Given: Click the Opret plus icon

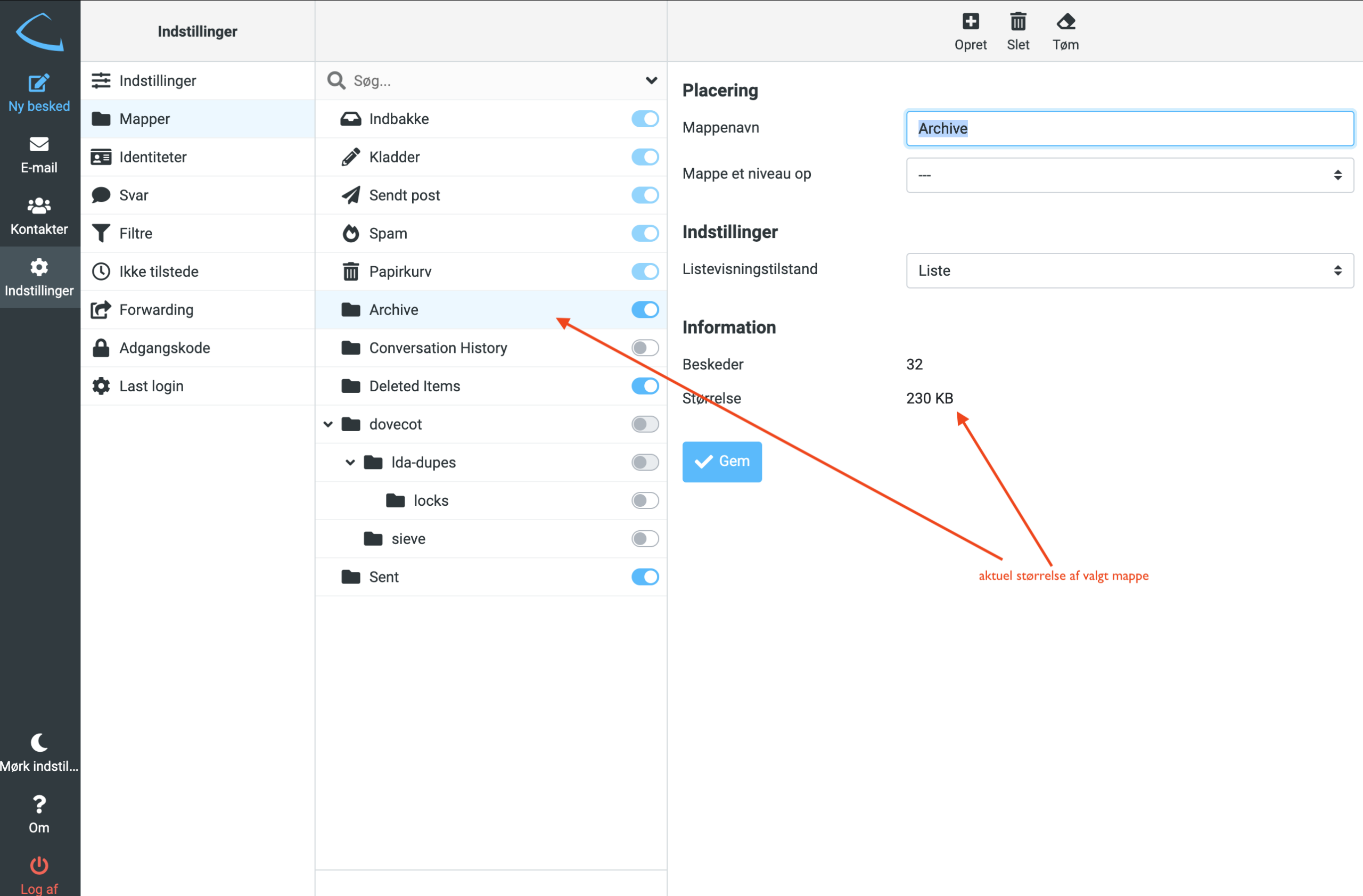Looking at the screenshot, I should [x=970, y=22].
